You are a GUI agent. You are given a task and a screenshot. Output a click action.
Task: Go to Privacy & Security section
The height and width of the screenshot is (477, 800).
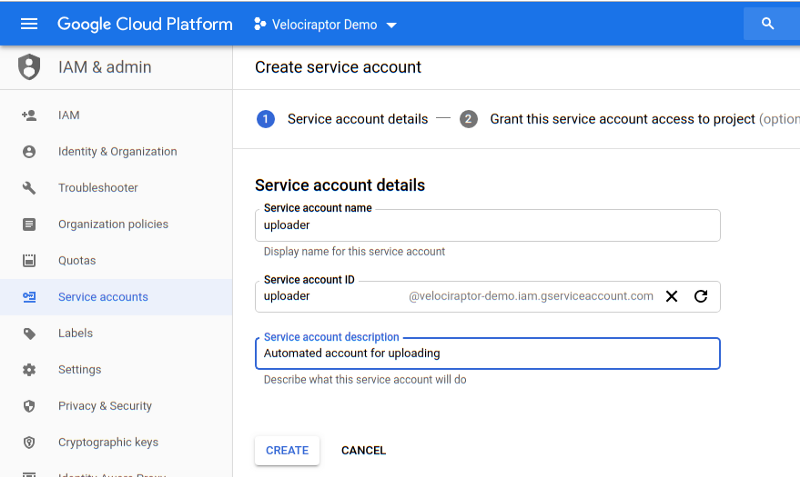coord(105,406)
